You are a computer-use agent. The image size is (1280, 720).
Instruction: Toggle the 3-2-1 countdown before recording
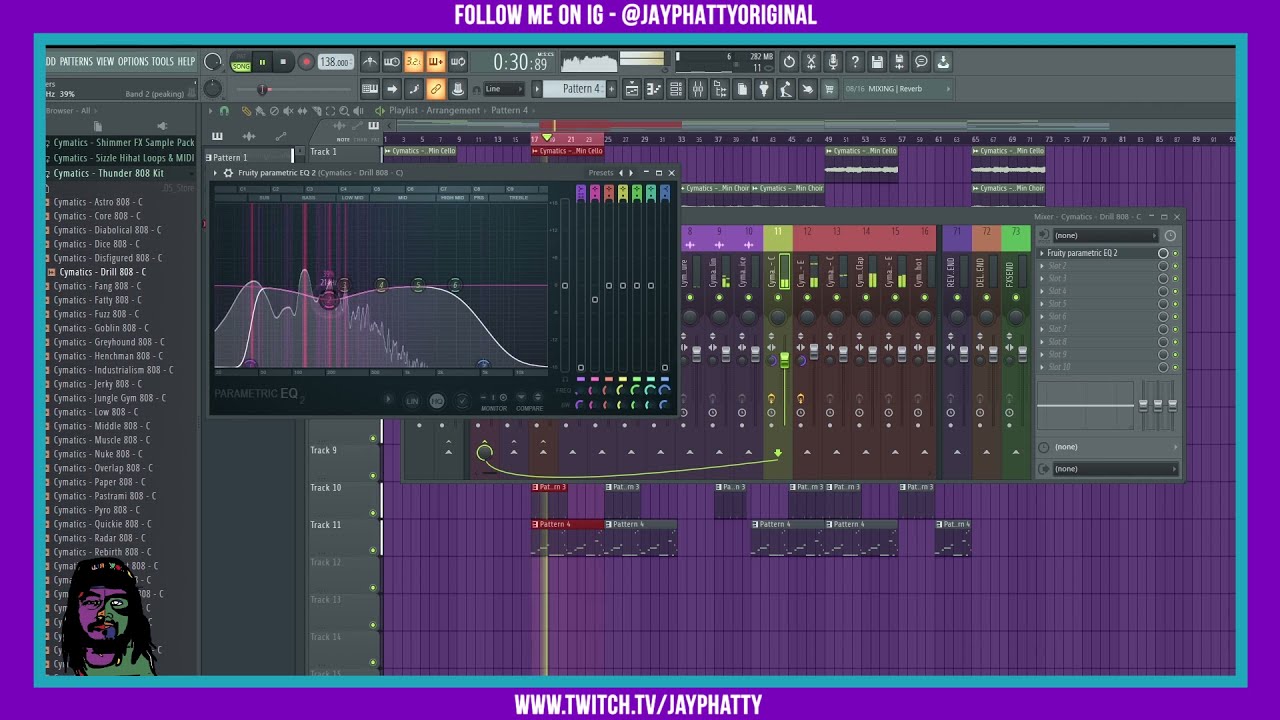pos(414,62)
